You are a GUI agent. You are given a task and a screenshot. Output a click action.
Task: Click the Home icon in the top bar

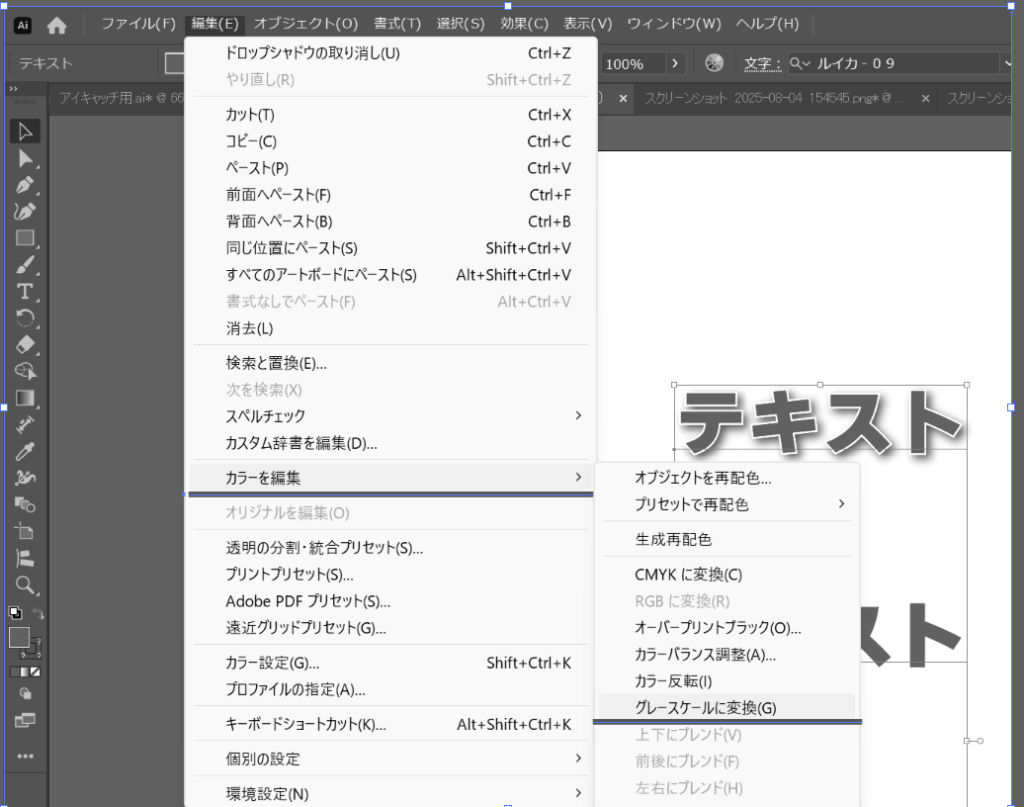[57, 25]
